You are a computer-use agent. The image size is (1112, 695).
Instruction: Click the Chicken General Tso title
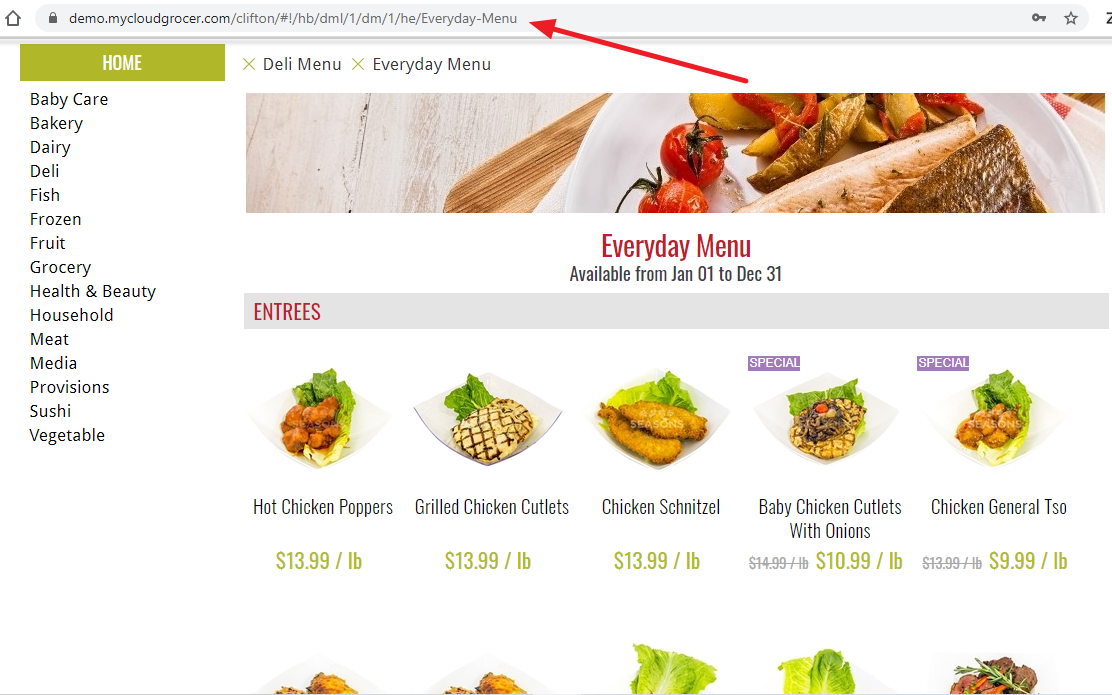tap(999, 507)
